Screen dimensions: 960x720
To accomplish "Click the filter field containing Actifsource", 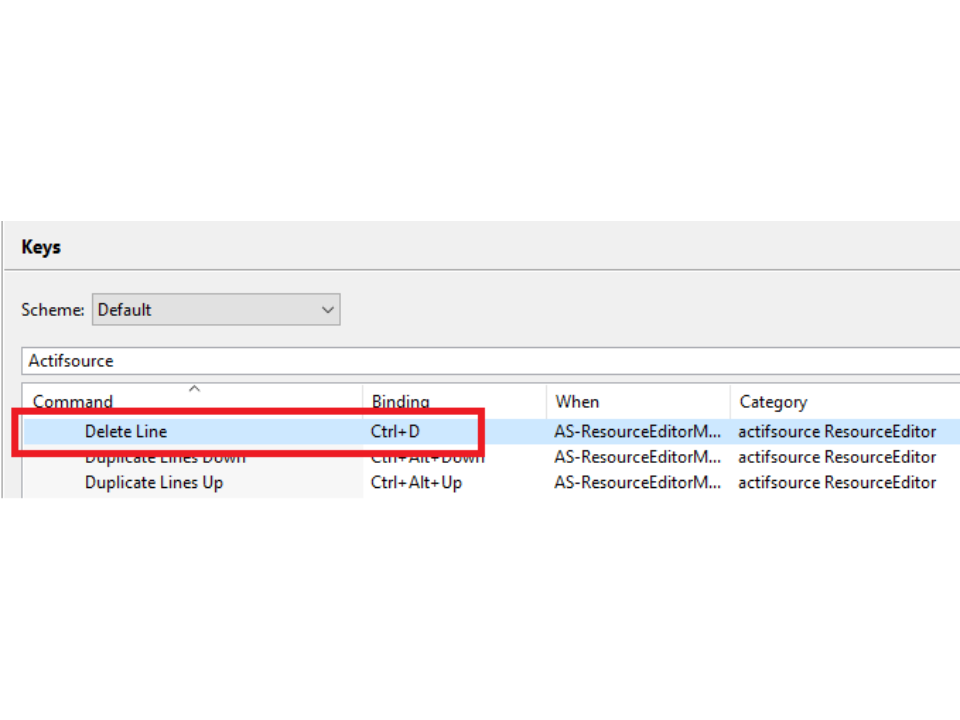I will pyautogui.click(x=490, y=361).
